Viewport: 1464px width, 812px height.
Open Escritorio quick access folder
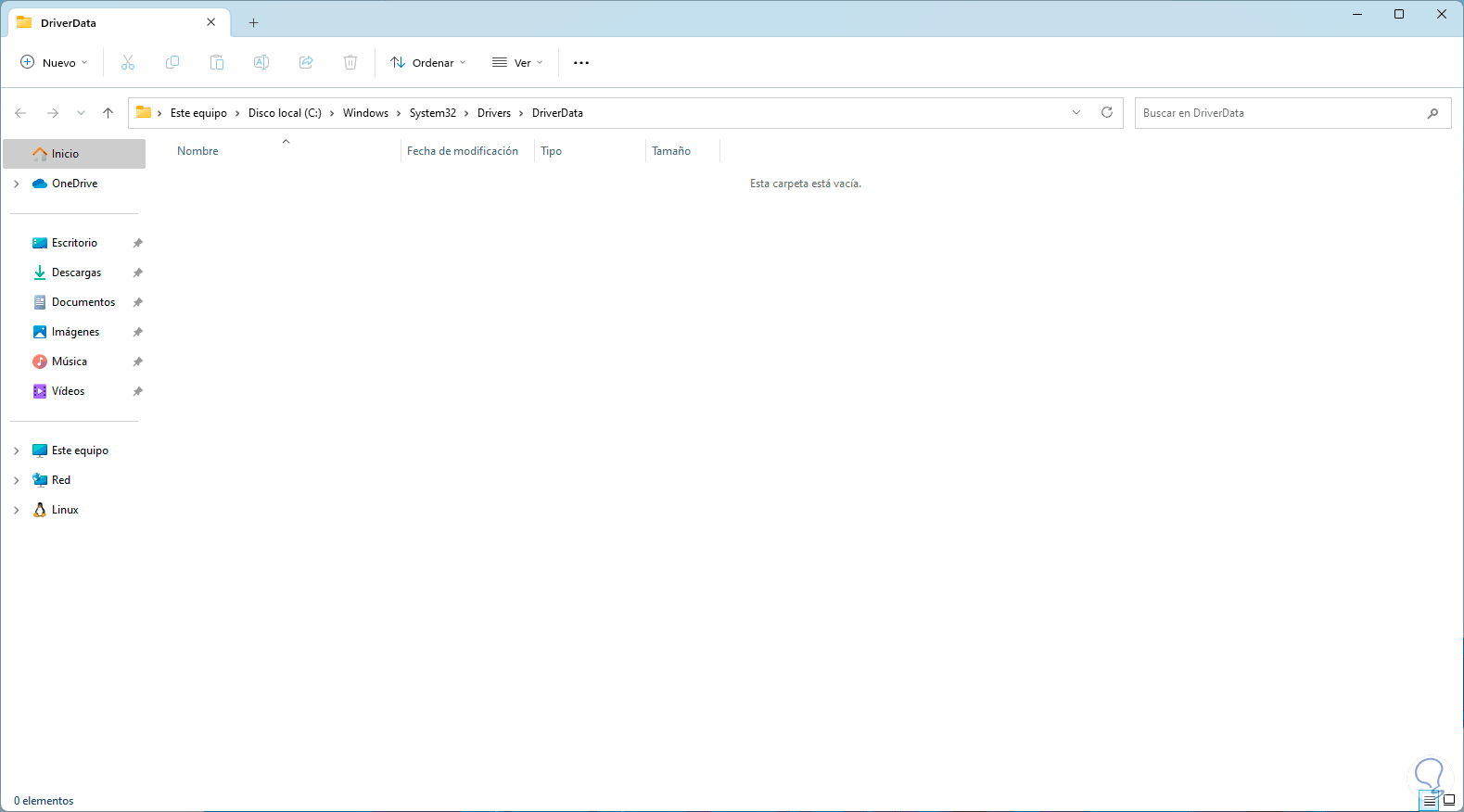point(74,243)
